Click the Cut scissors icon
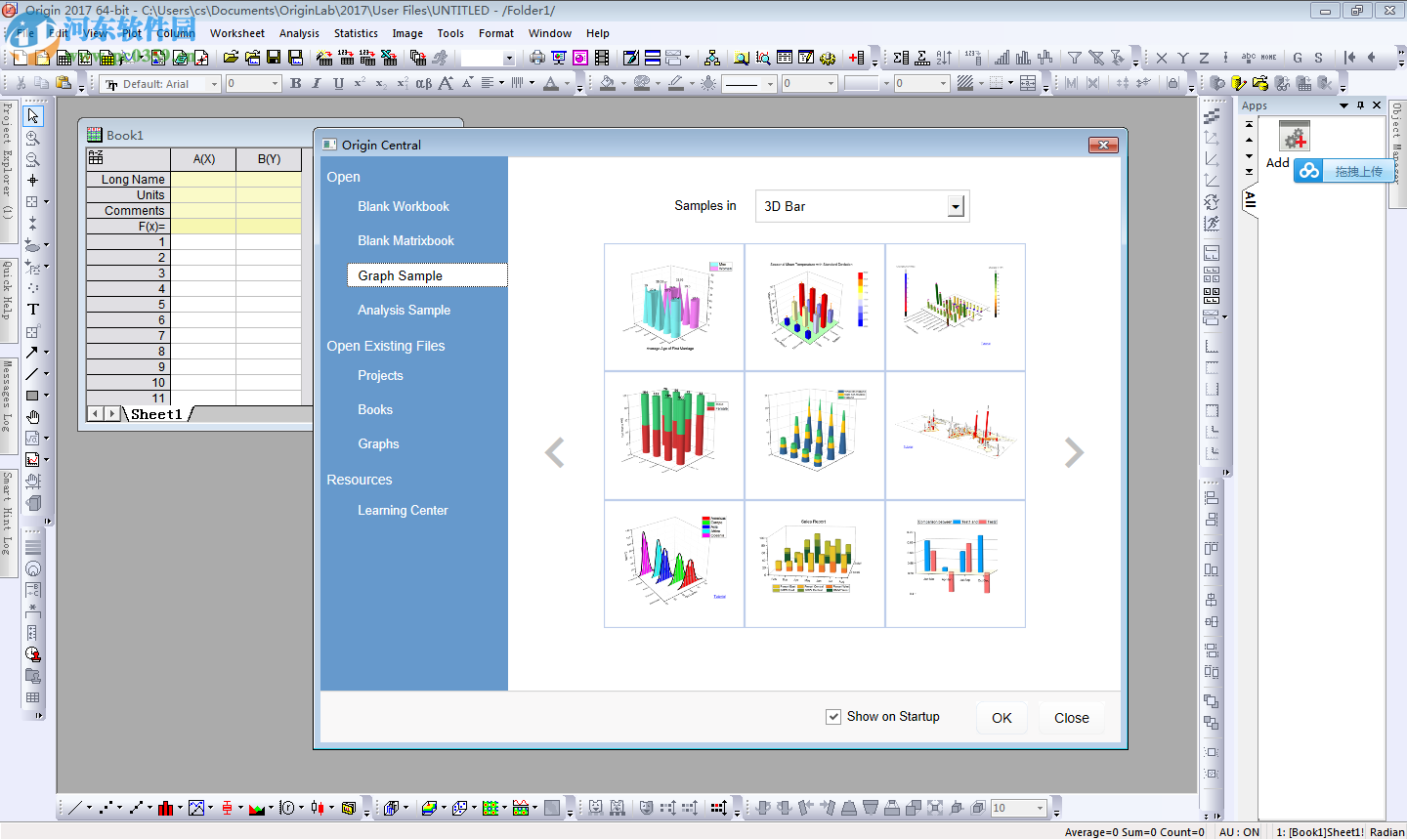This screenshot has height=840, width=1407. click(21, 84)
